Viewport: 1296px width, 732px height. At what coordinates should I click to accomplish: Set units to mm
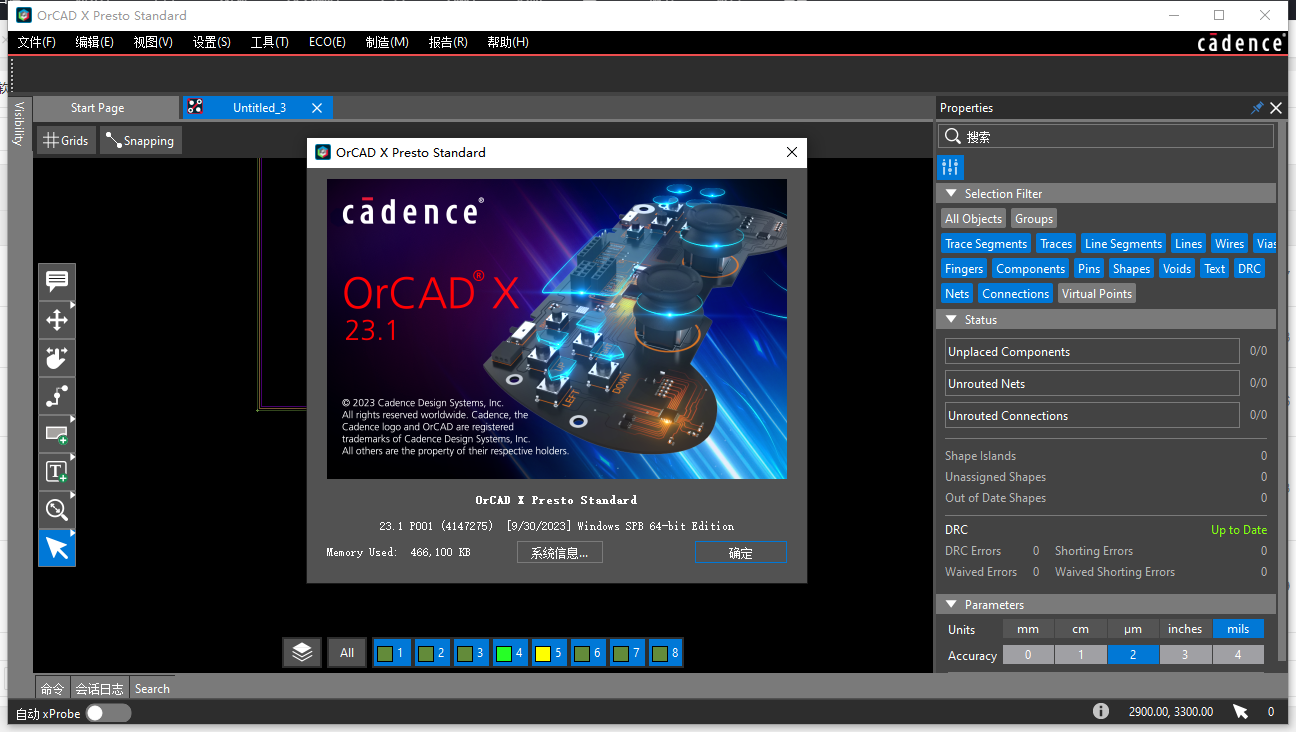pos(1028,629)
